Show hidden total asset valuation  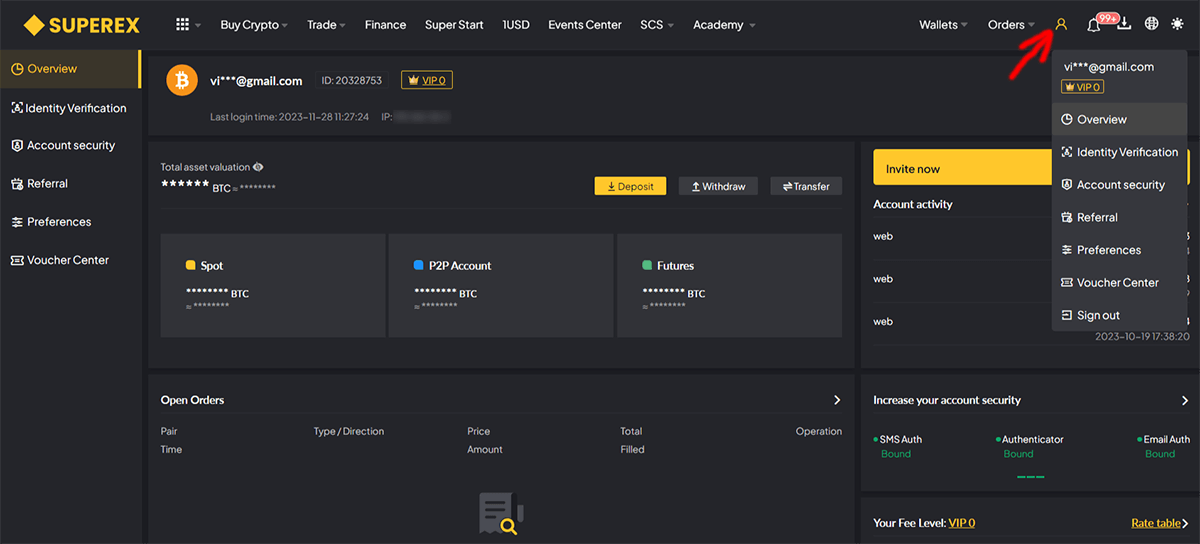pos(258,167)
